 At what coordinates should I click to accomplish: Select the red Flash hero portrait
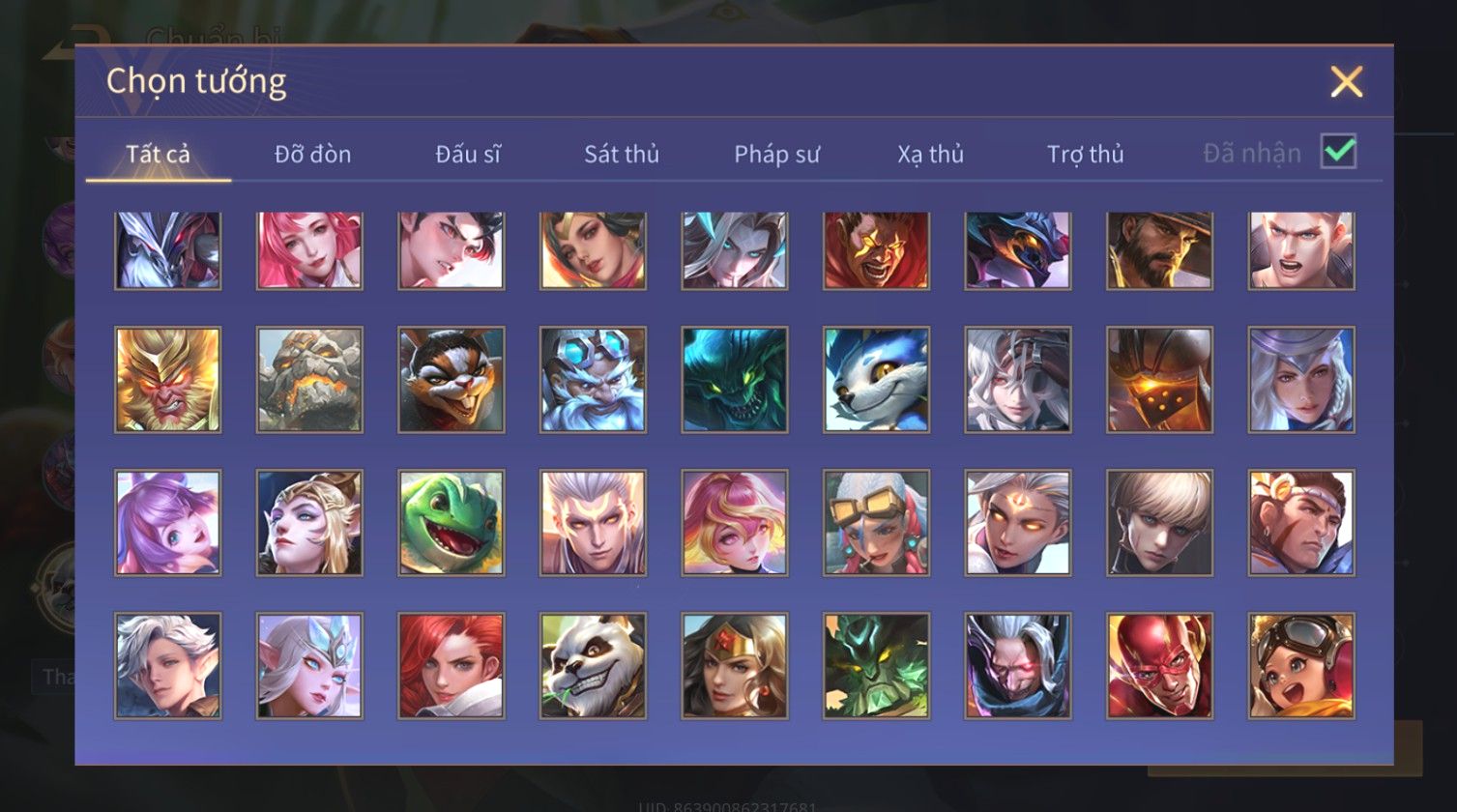(1159, 665)
